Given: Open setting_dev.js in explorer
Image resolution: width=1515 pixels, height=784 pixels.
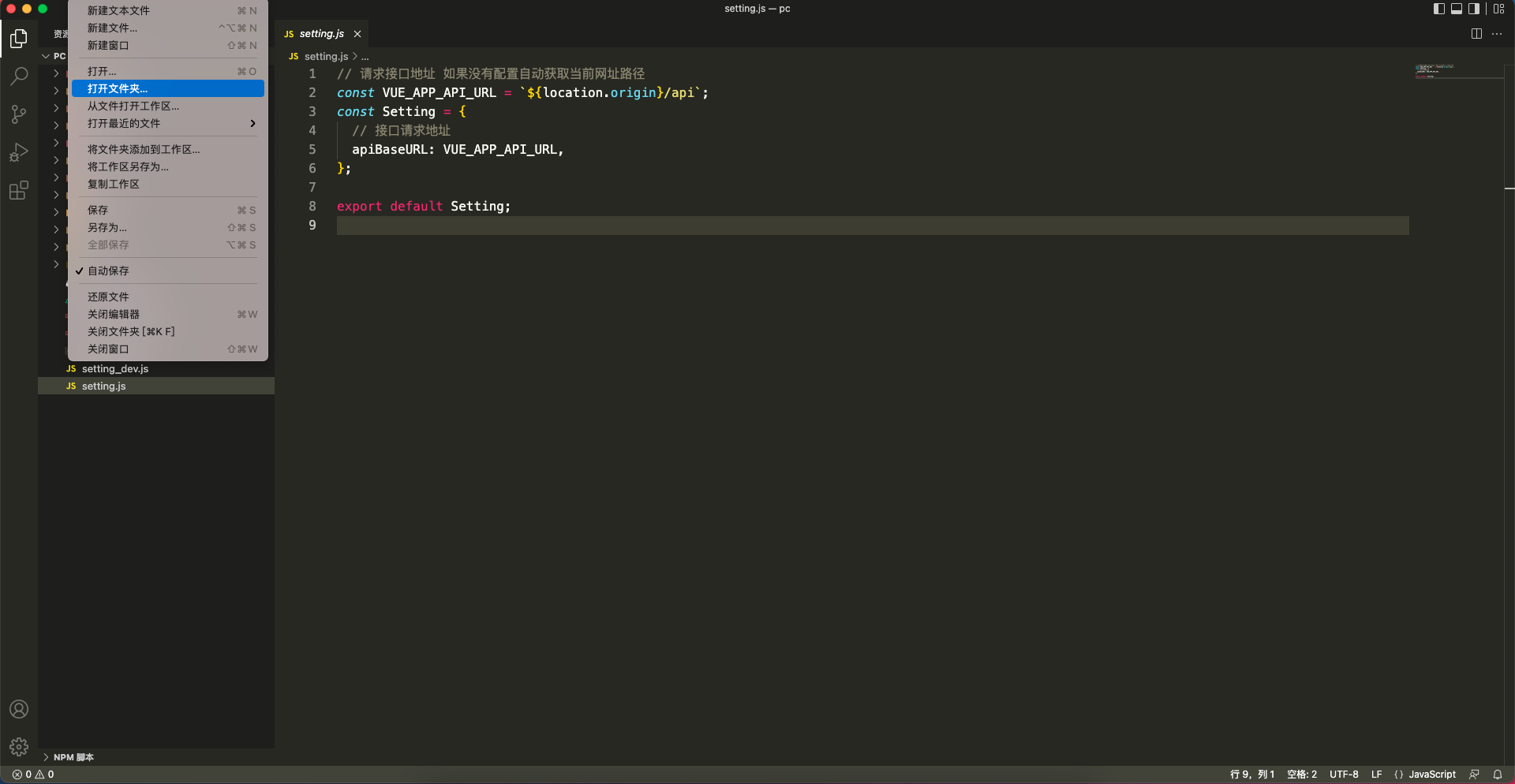Looking at the screenshot, I should pos(156,369).
